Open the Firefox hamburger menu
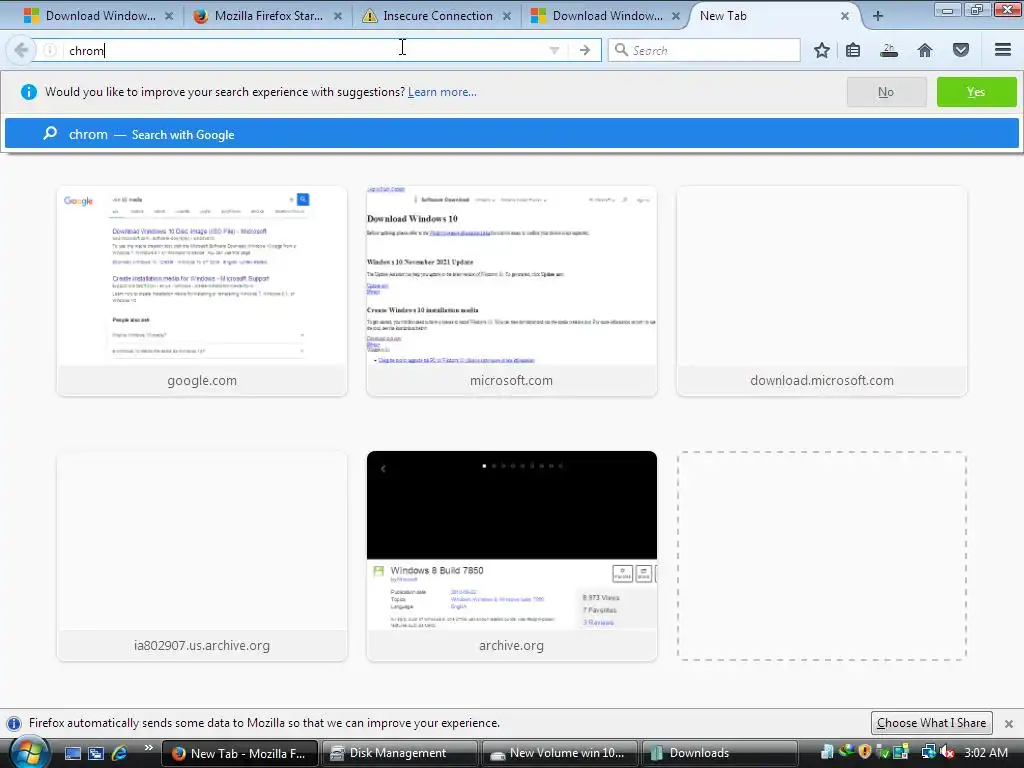This screenshot has height=768, width=1024. coord(1003,50)
